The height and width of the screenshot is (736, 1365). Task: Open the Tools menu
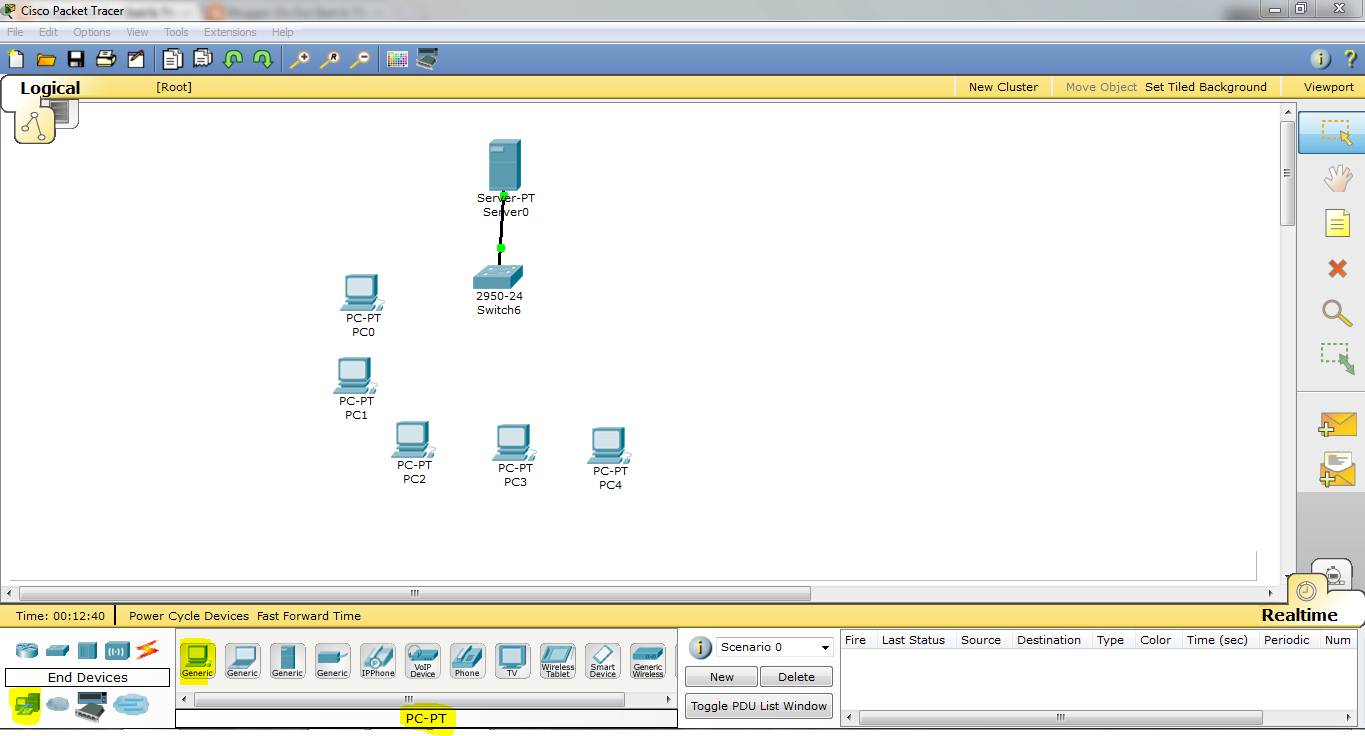pos(176,32)
